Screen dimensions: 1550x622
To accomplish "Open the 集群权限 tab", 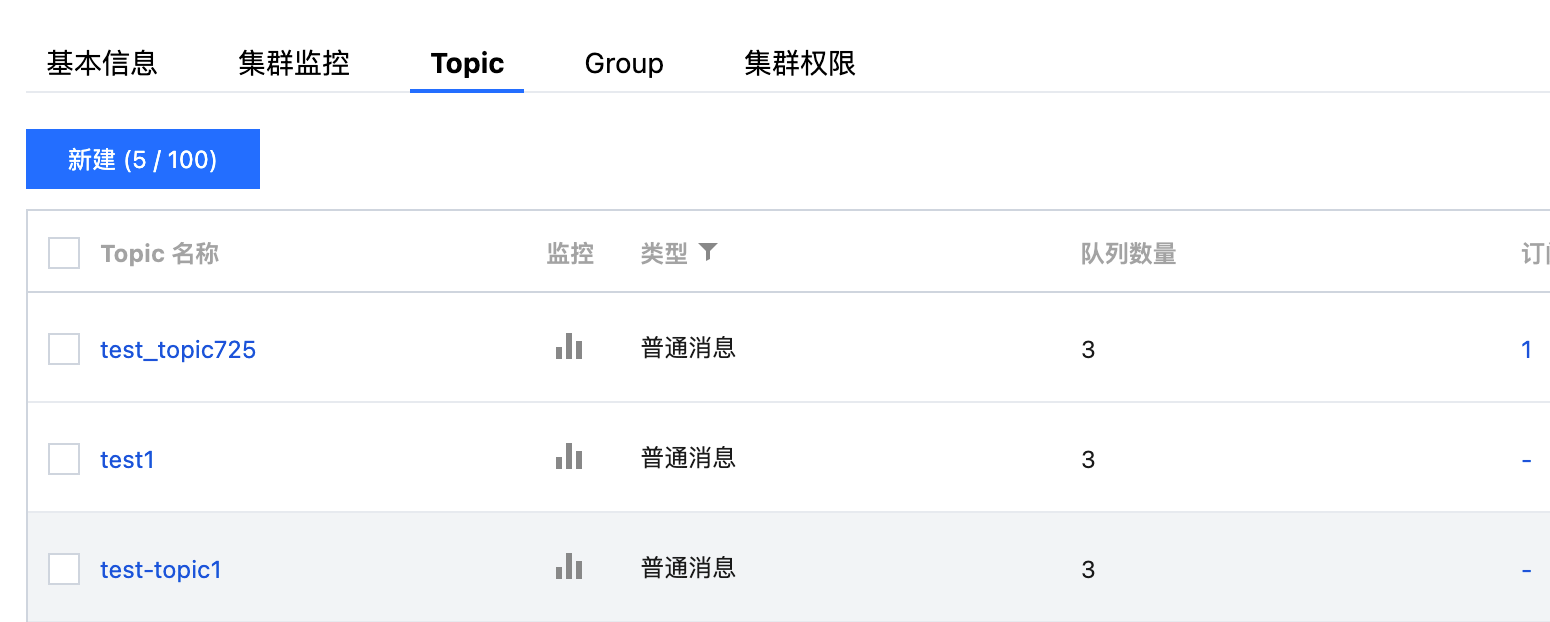I will click(x=799, y=63).
